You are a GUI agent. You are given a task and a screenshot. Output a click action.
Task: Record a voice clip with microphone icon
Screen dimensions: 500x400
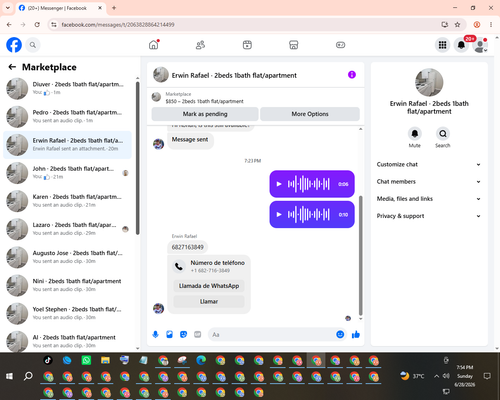click(155, 334)
